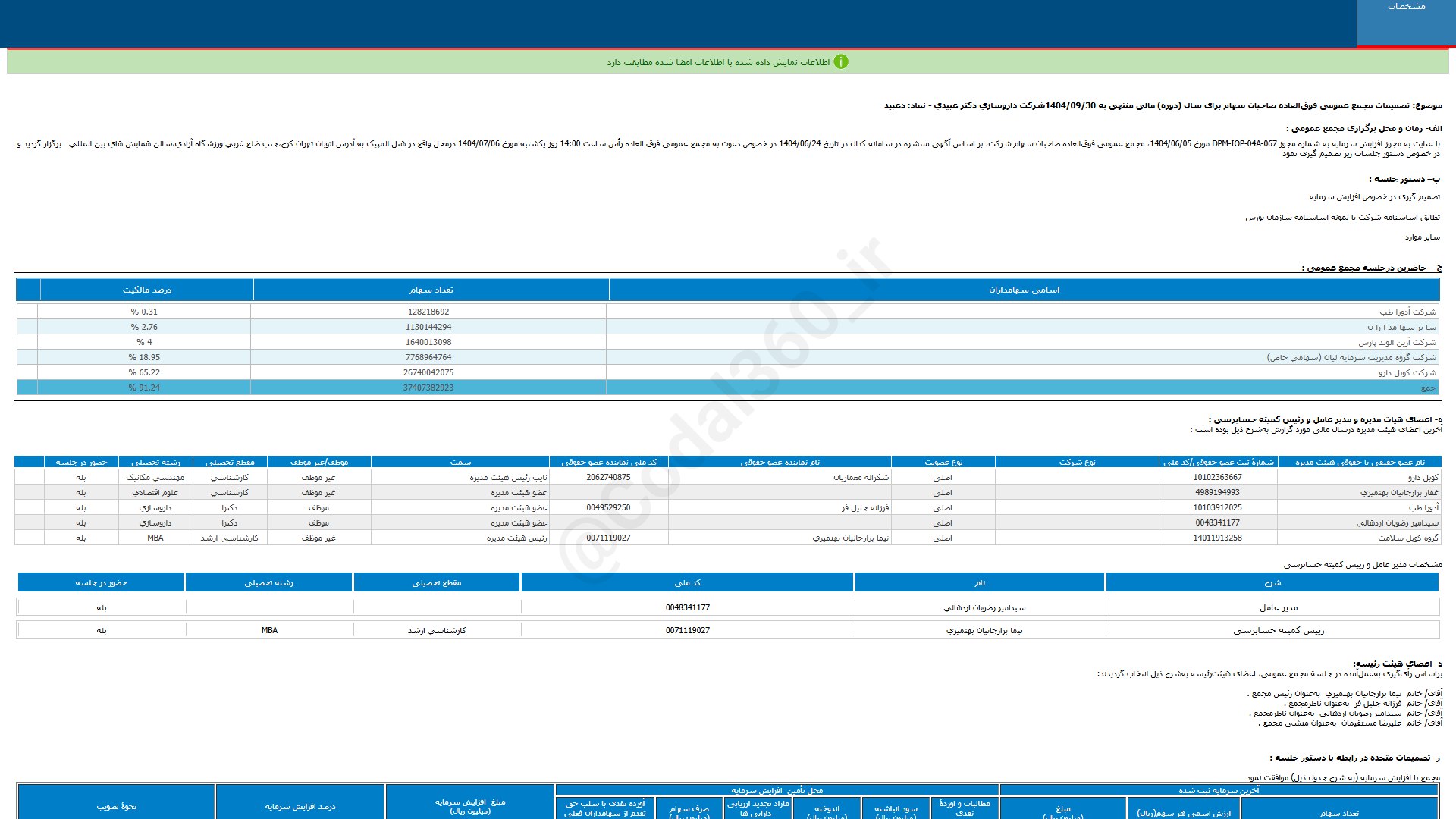1456x819 pixels.
Task: Click the درصد مالکیت column header
Action: 146,290
